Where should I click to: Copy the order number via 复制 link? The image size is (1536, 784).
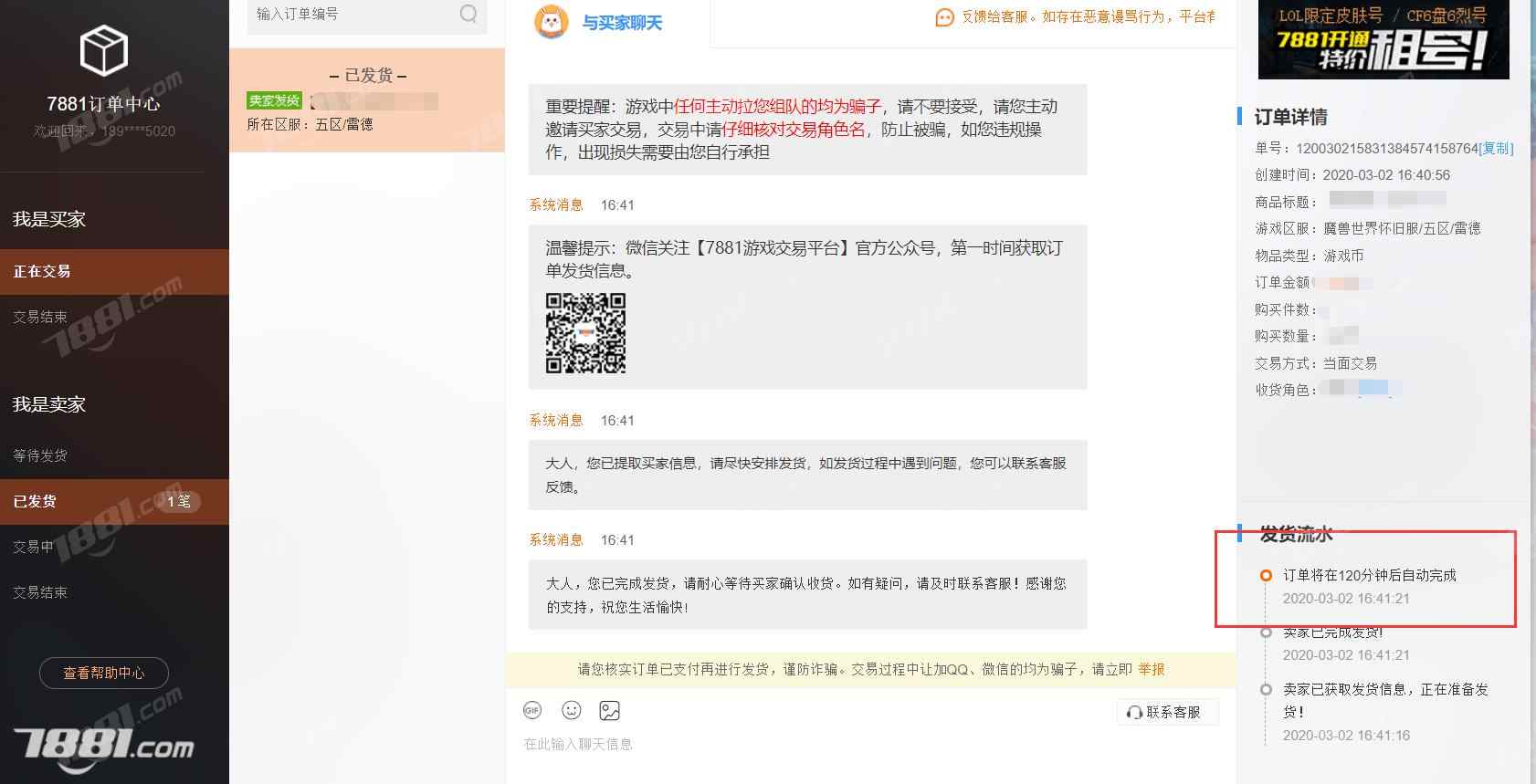click(1496, 148)
